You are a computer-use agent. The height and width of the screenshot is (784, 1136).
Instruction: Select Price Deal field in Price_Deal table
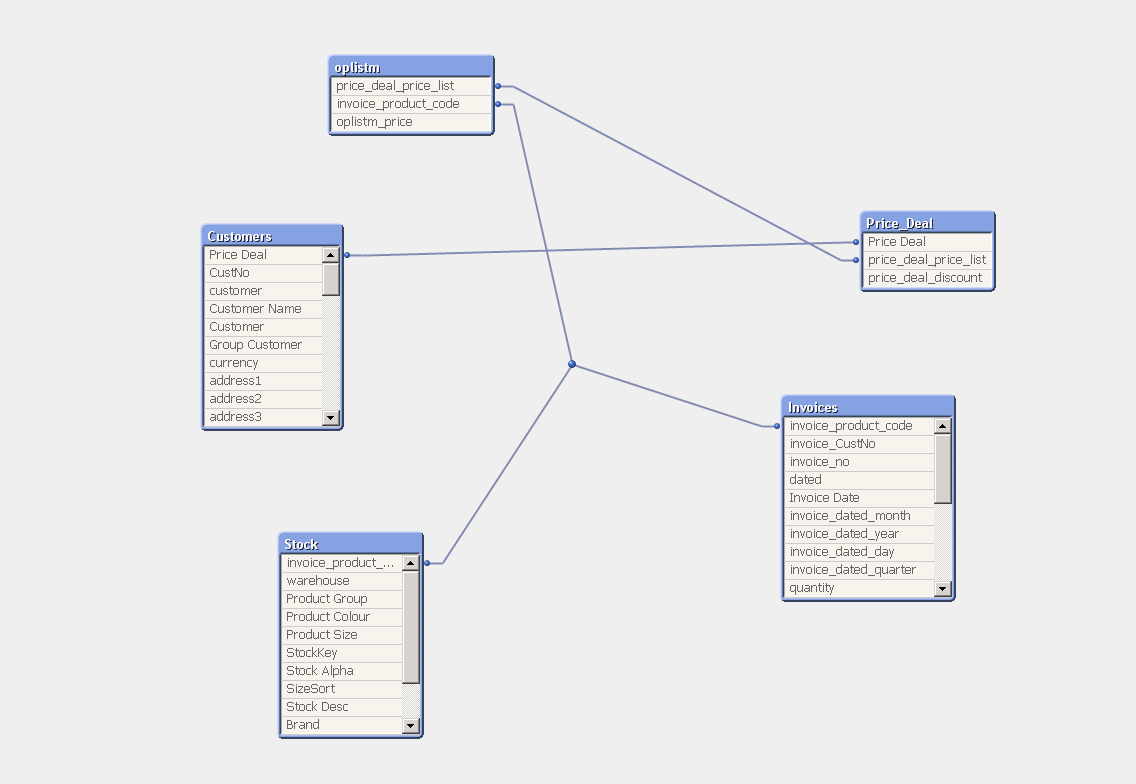927,241
